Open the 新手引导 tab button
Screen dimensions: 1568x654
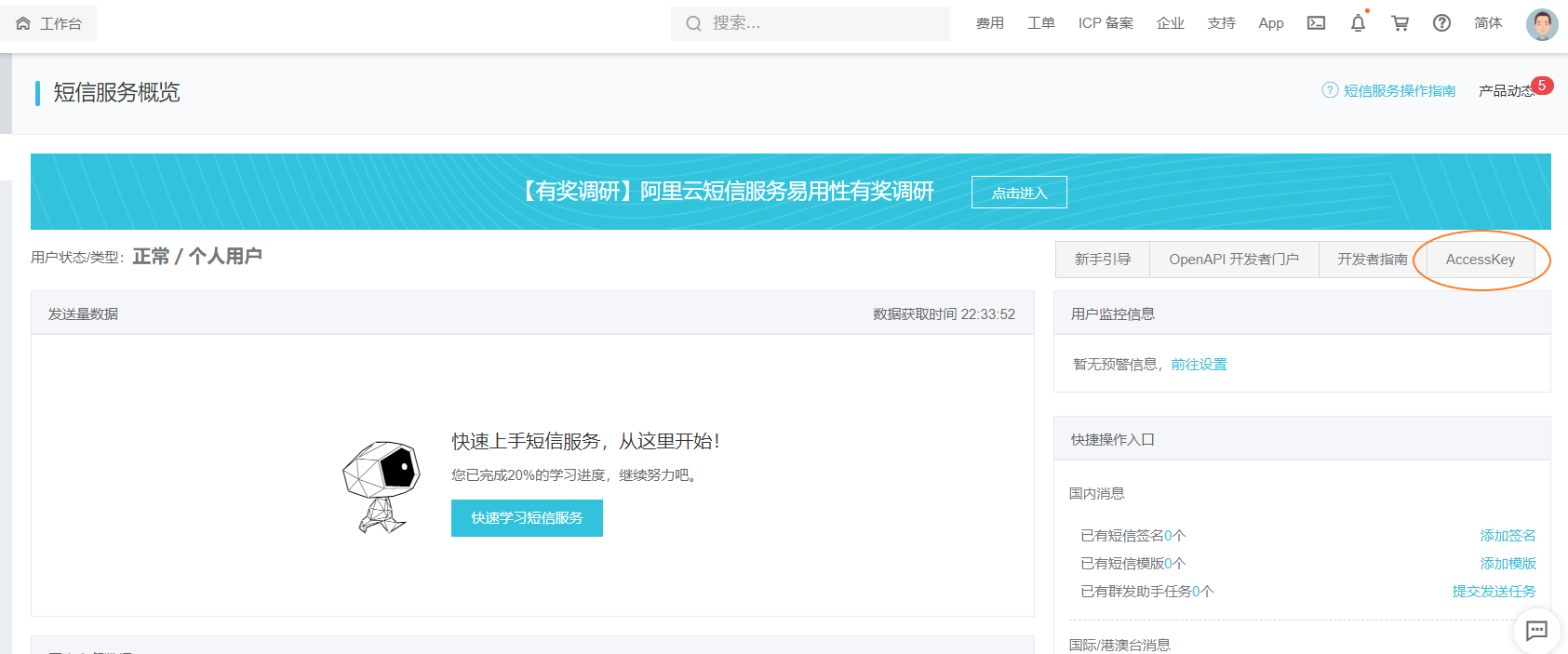click(x=1103, y=260)
